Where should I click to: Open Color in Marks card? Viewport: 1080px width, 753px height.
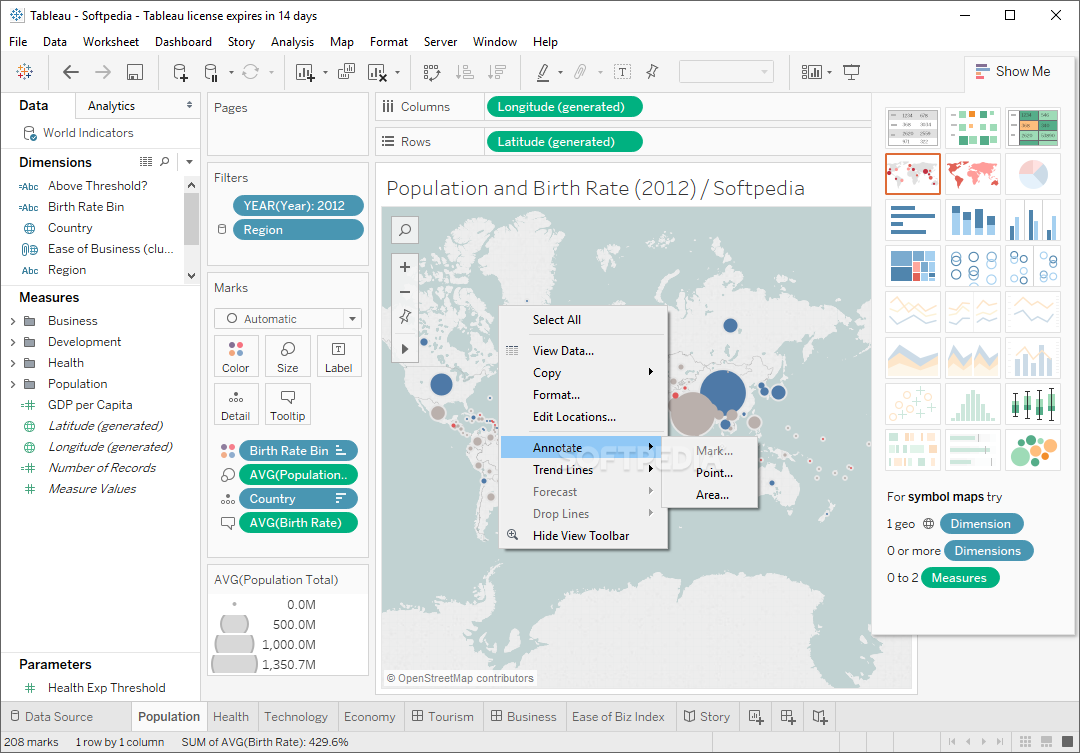point(236,355)
